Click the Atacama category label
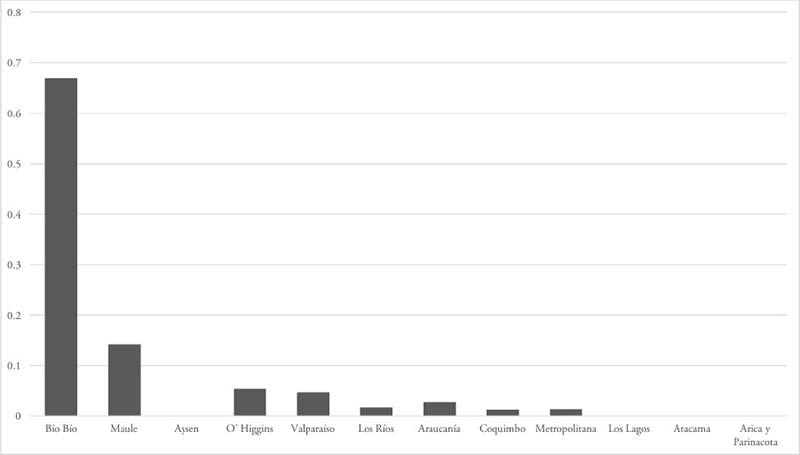 (x=692, y=430)
